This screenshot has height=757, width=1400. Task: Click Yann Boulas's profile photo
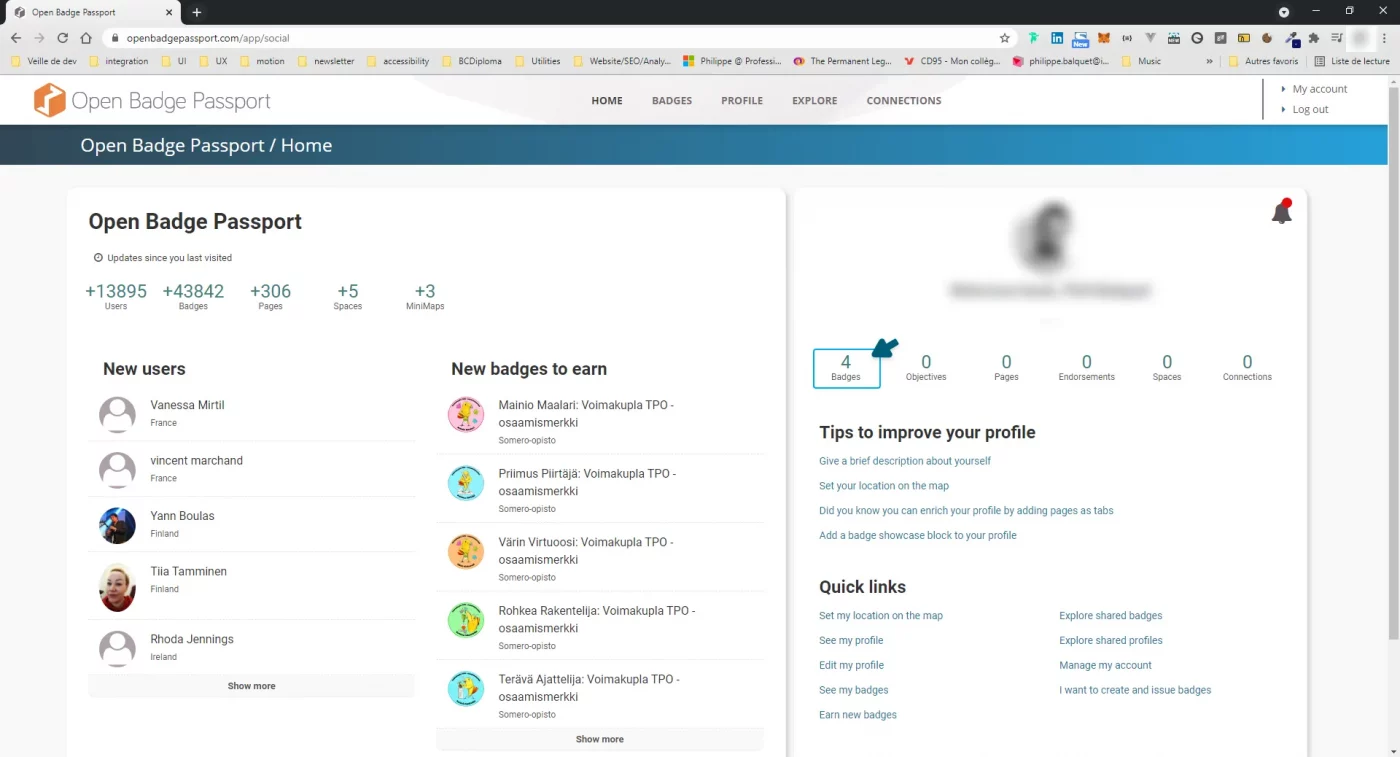point(117,525)
